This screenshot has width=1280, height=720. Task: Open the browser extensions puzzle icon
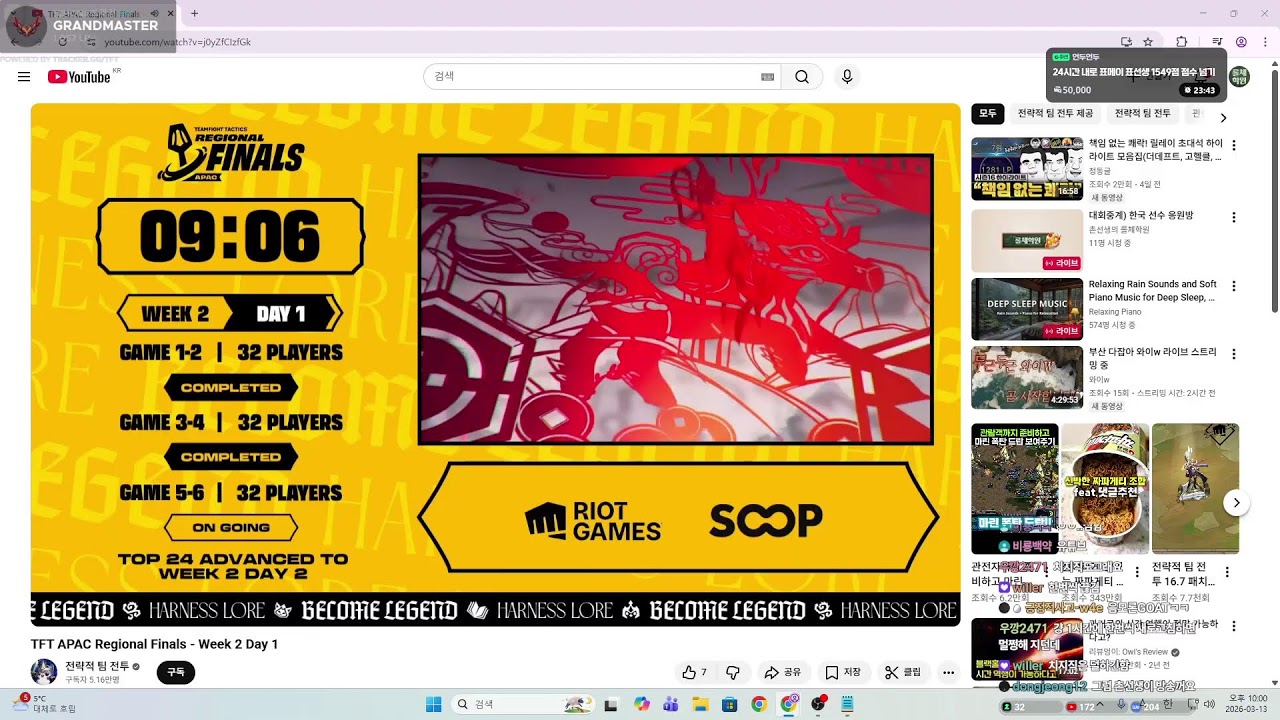pos(1182,42)
